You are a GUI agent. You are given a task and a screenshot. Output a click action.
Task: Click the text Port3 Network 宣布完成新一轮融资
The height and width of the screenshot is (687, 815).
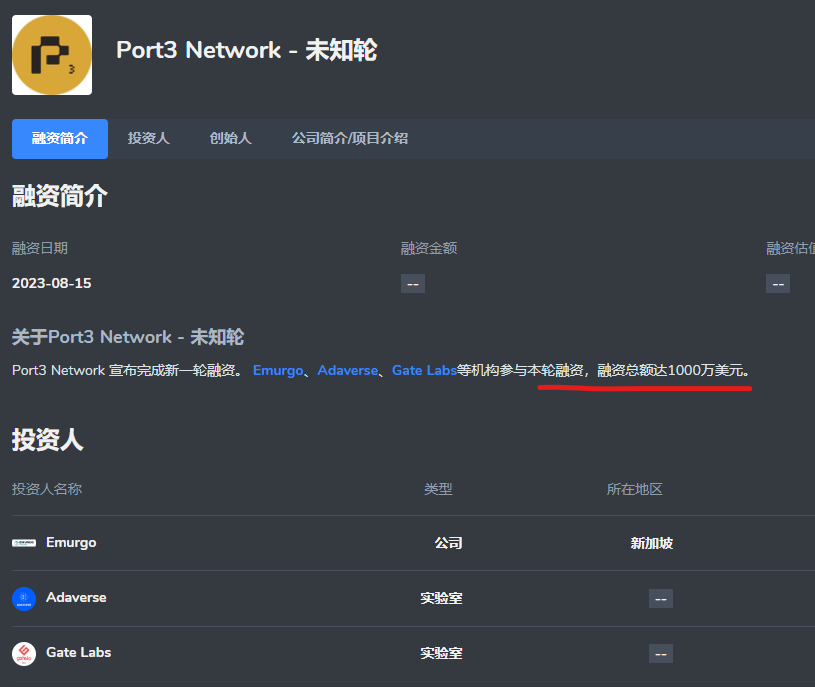coord(124,371)
